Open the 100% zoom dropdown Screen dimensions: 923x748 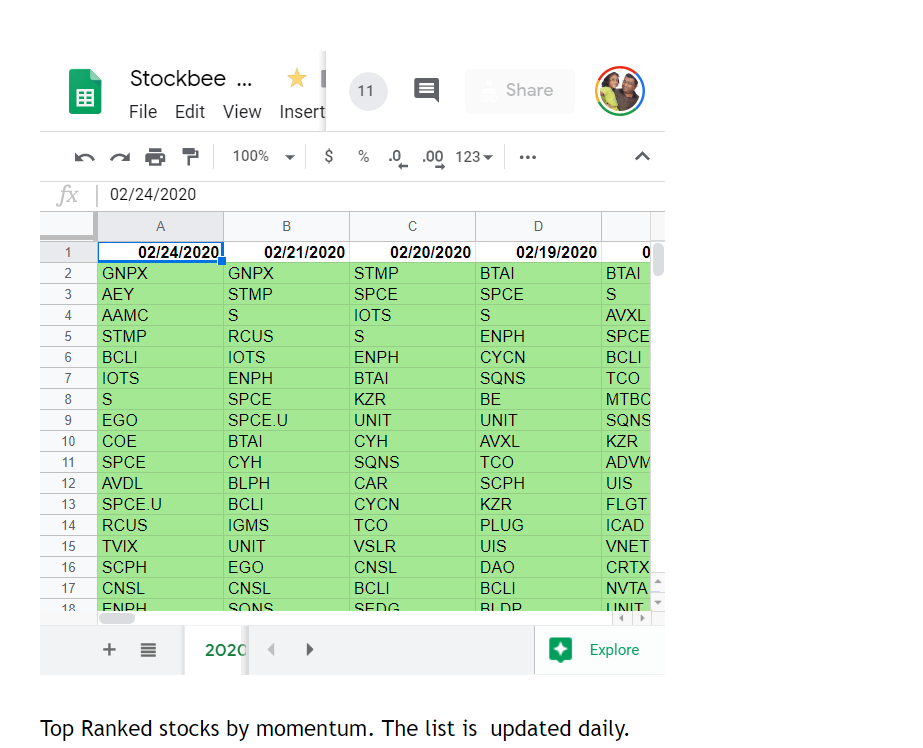(x=264, y=157)
